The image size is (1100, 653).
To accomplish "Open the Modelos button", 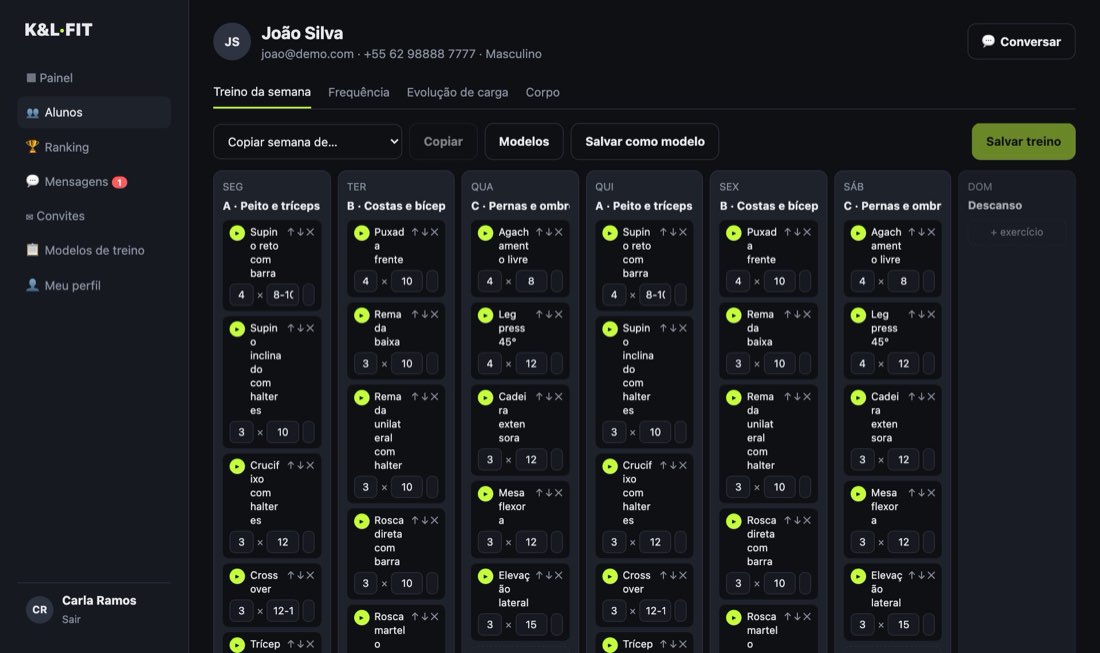I will point(523,142).
